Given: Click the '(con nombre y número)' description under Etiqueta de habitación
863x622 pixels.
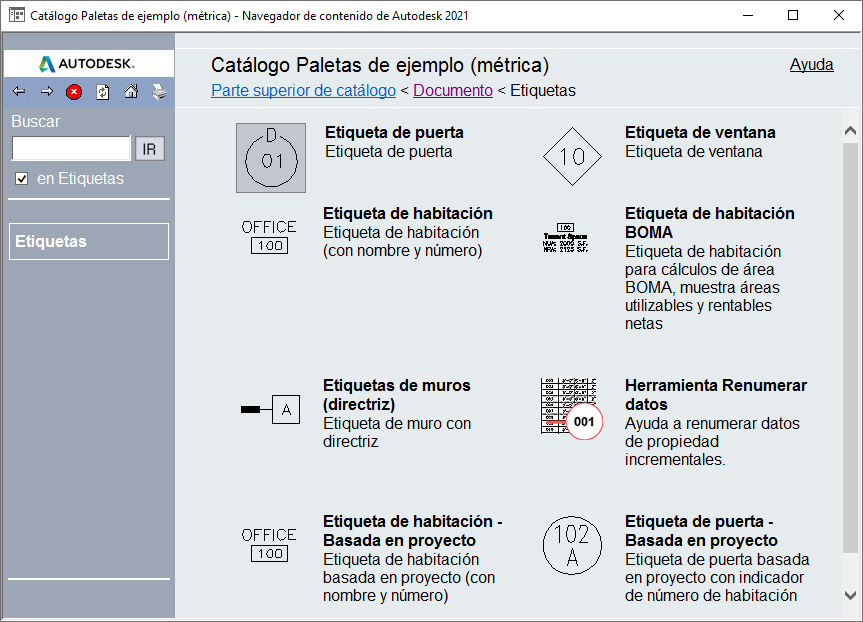Looking at the screenshot, I should pyautogui.click(x=402, y=250).
